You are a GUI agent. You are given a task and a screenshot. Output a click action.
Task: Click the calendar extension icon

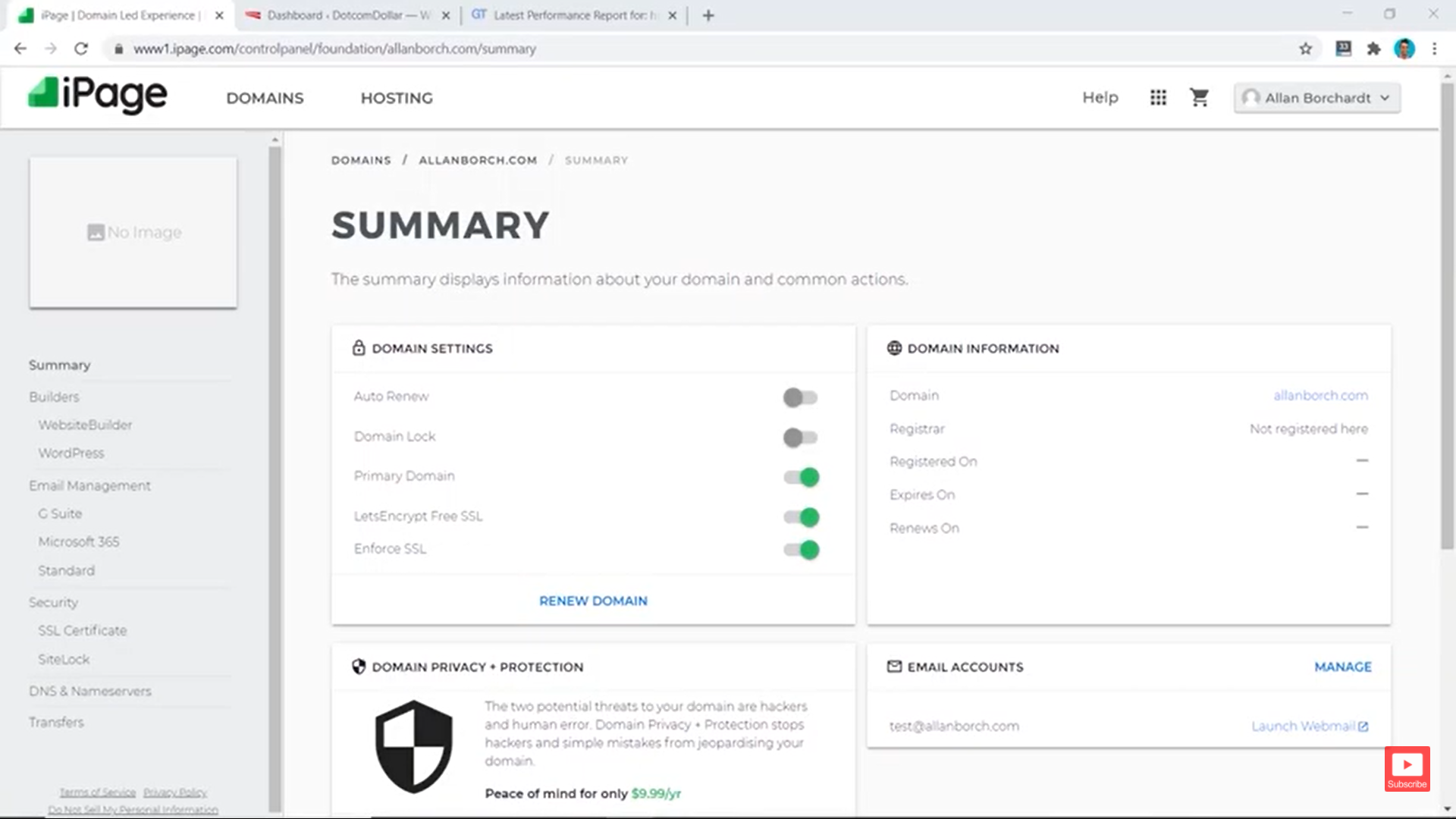[x=1343, y=49]
